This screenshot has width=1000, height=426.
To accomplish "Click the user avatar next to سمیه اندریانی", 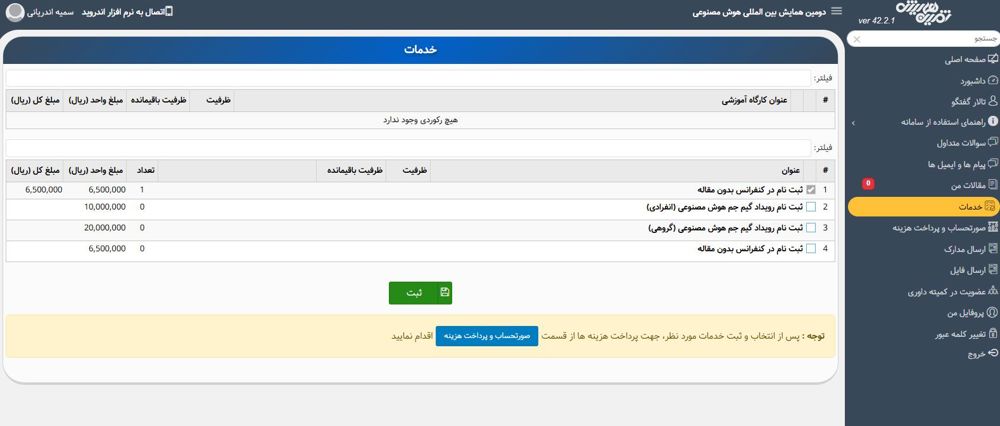I will pos(15,13).
